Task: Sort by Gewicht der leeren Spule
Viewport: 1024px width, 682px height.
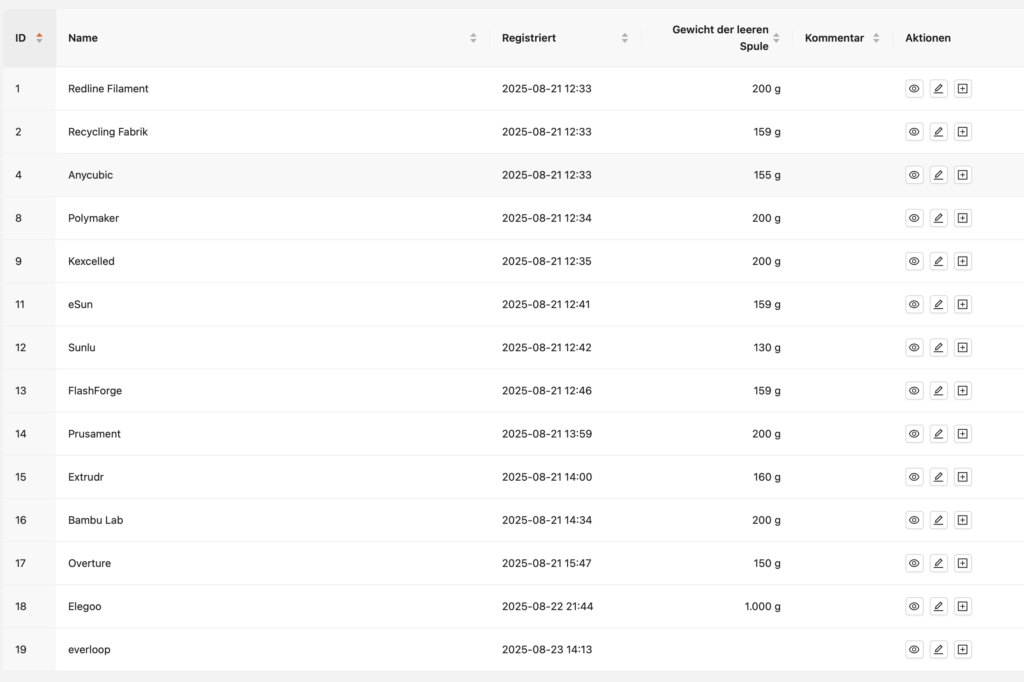Action: point(776,38)
